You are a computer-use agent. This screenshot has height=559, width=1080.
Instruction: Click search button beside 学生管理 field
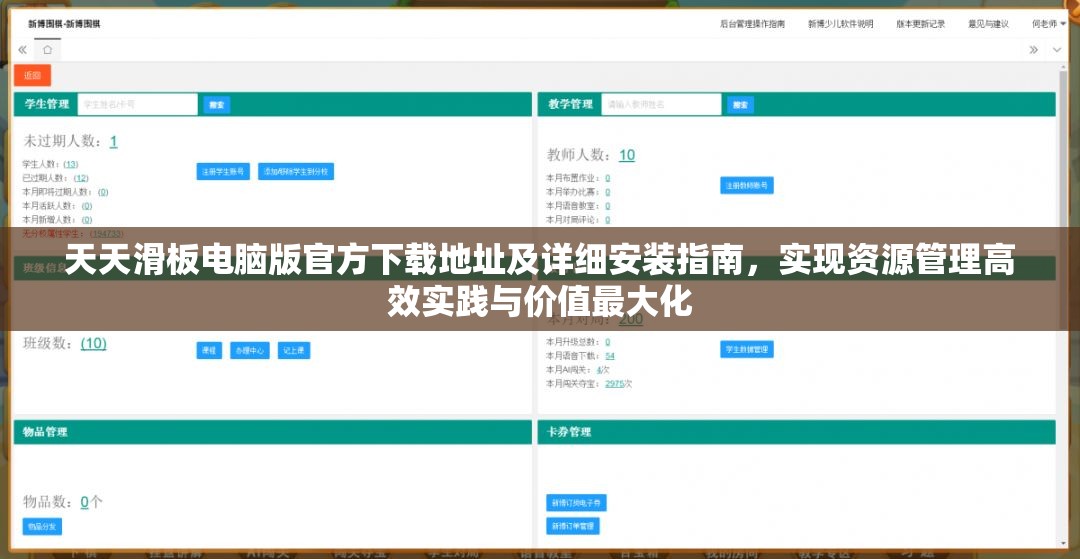click(x=216, y=105)
